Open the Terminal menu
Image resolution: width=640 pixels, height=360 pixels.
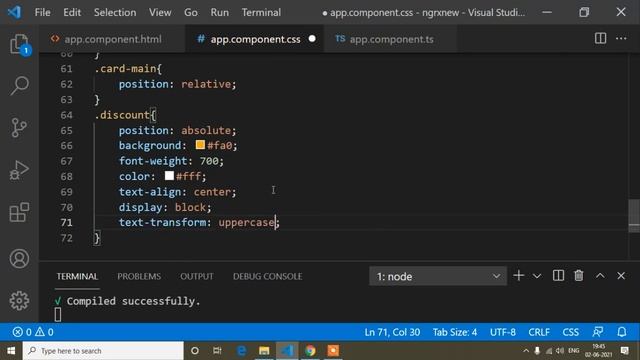[x=261, y=12]
